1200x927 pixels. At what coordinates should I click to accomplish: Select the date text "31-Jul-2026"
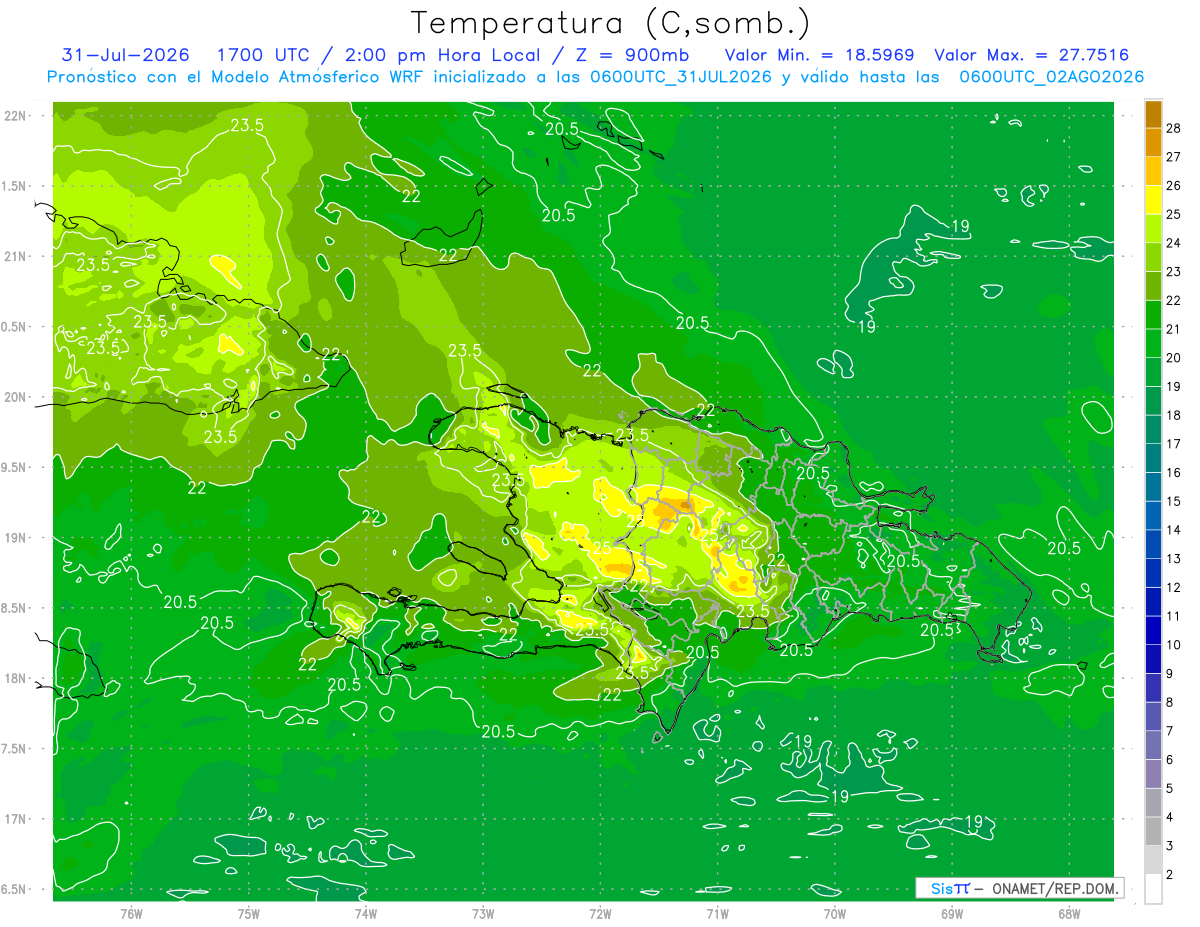point(125,55)
